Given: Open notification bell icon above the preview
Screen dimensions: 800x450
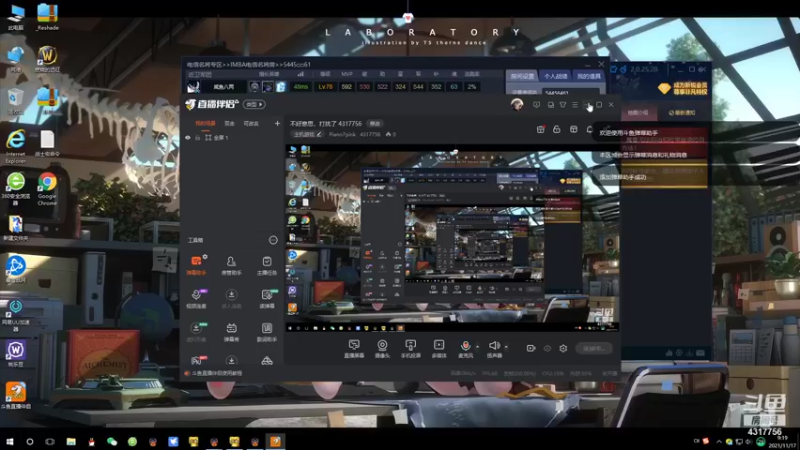Looking at the screenshot, I should click(589, 129).
